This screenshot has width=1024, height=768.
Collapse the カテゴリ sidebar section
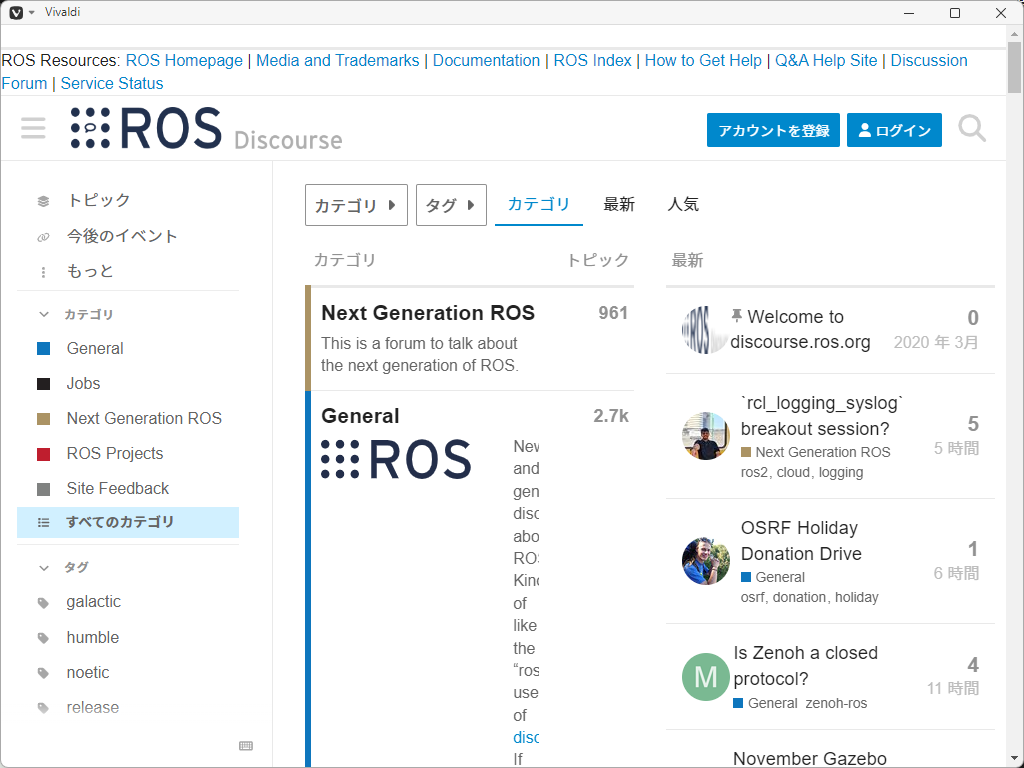coord(44,314)
